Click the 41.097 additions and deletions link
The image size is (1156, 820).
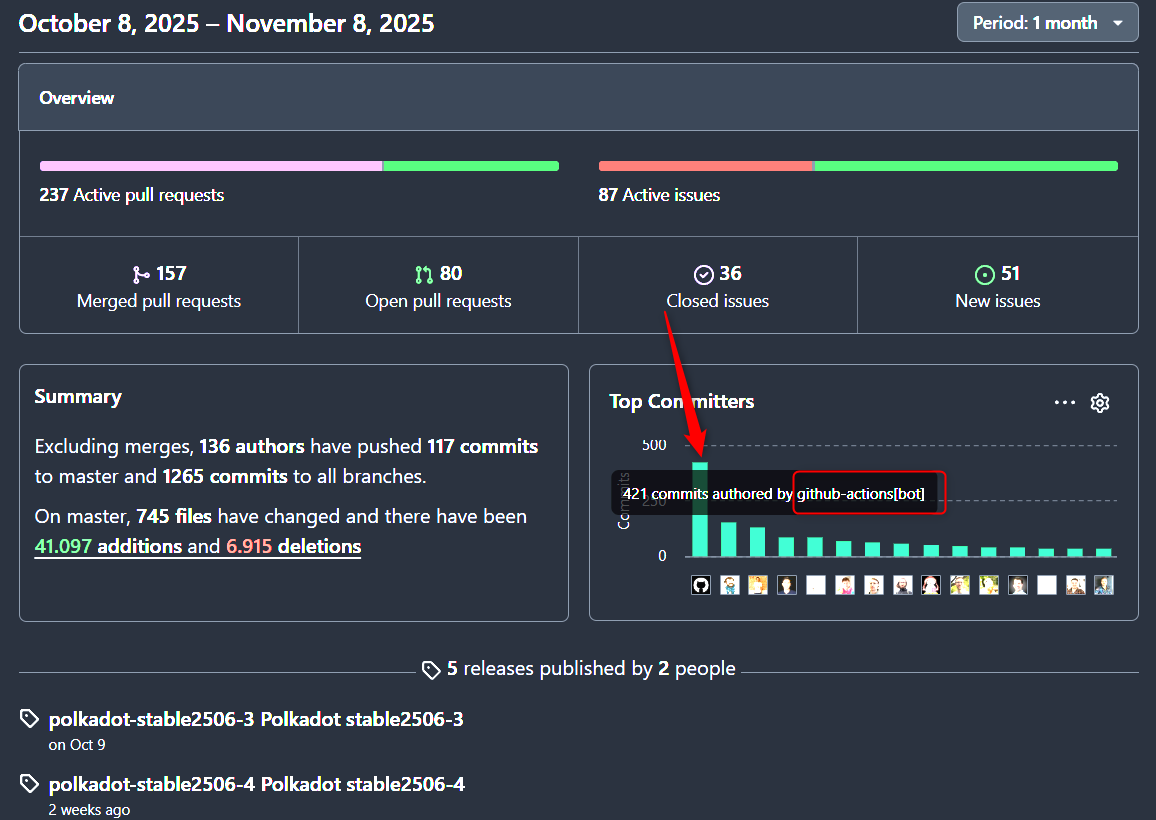click(x=197, y=547)
